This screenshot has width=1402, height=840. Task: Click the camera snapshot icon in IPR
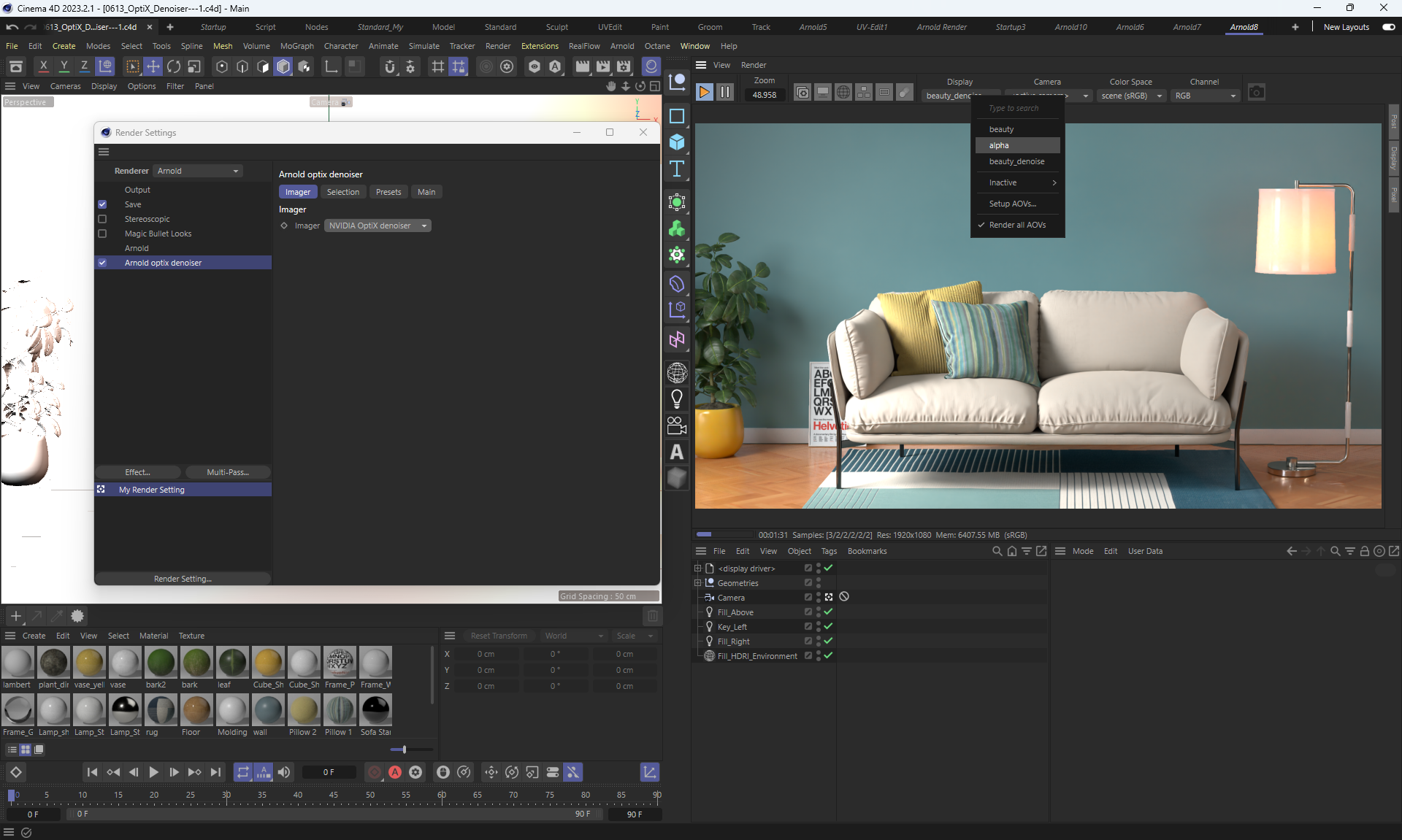(x=1256, y=93)
